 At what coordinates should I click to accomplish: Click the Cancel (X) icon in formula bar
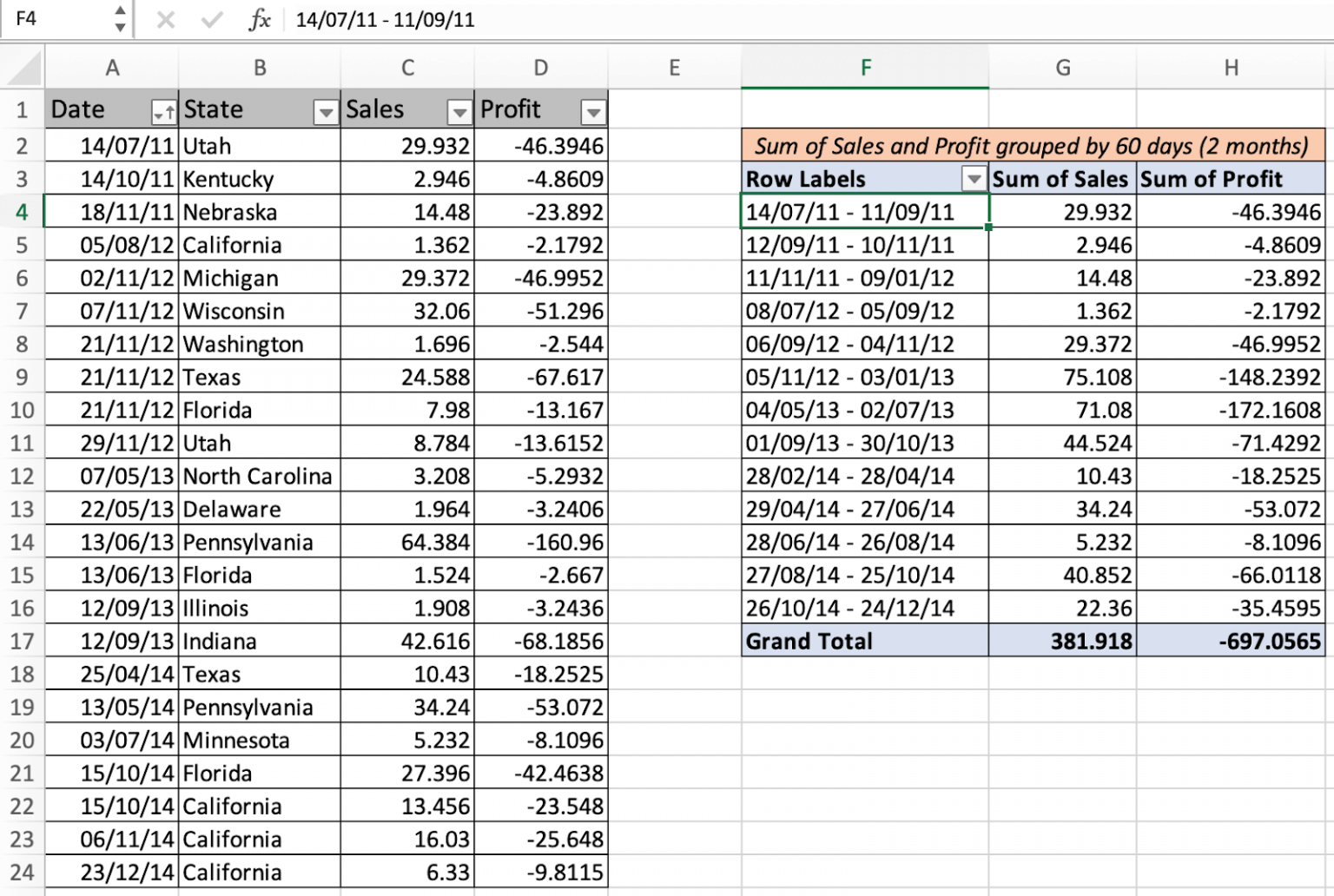[x=165, y=19]
